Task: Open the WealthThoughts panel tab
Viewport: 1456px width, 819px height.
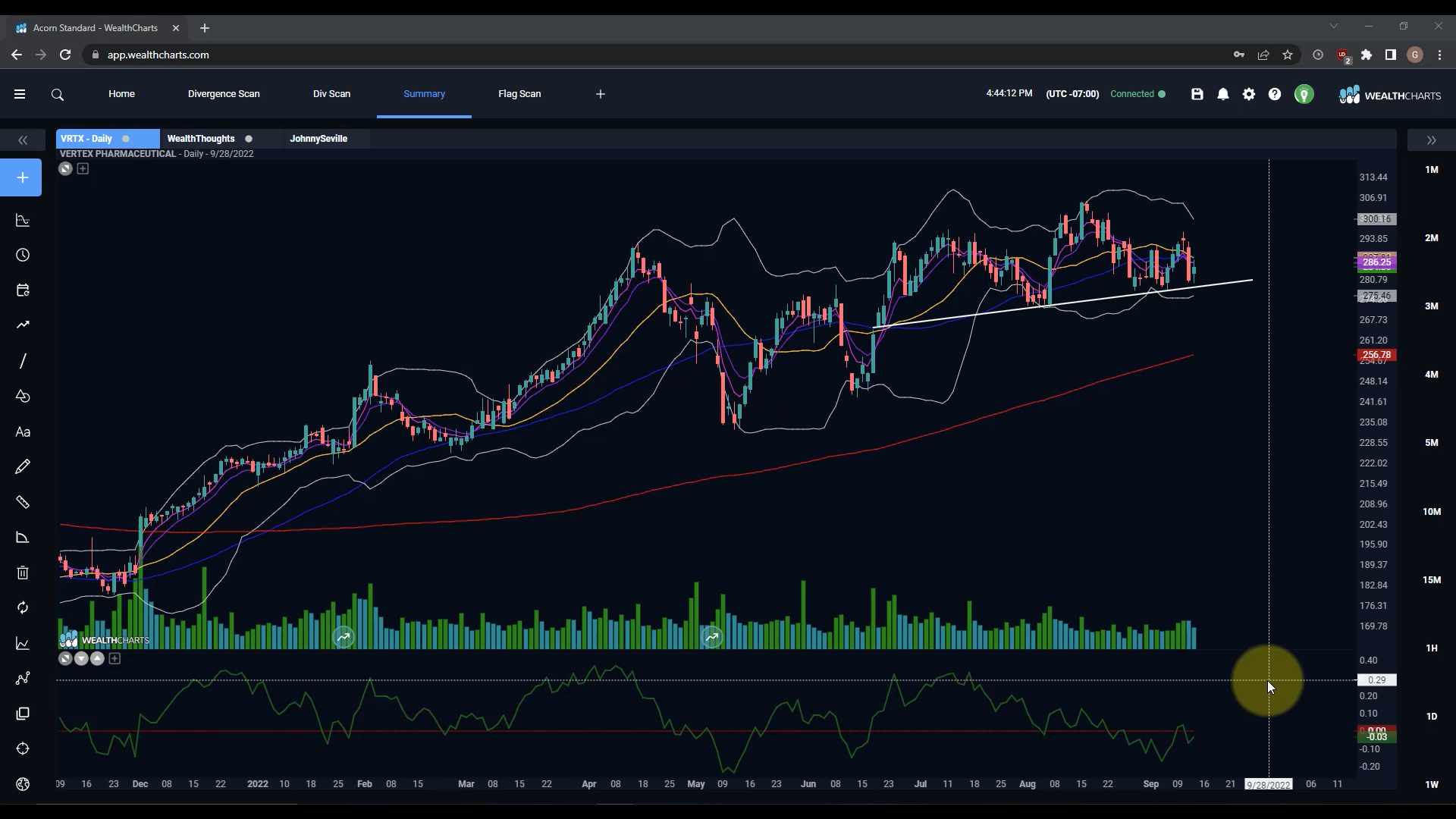Action: coord(201,139)
